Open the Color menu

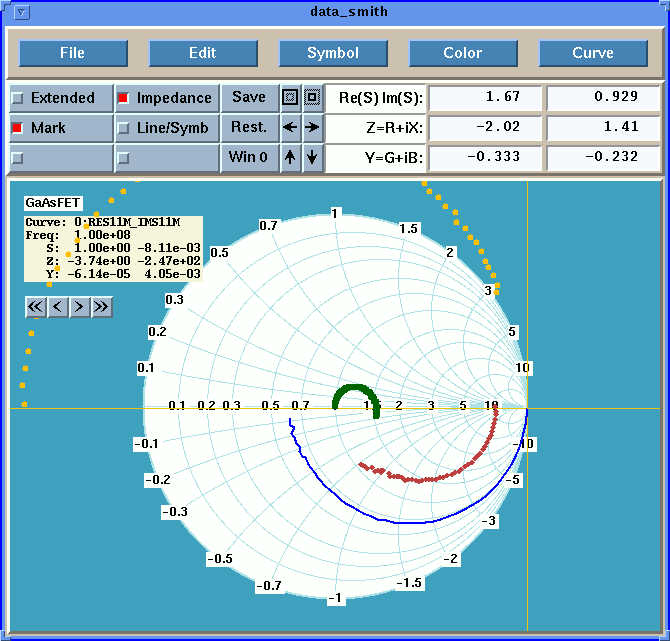[463, 53]
